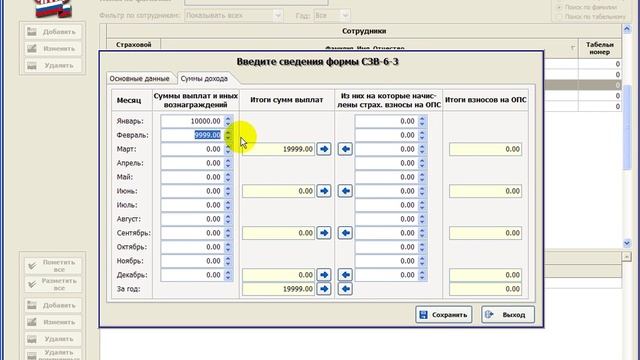Viewport: 640px width, 360px height.
Task: Open the 'Год' dropdown
Action: (345, 16)
